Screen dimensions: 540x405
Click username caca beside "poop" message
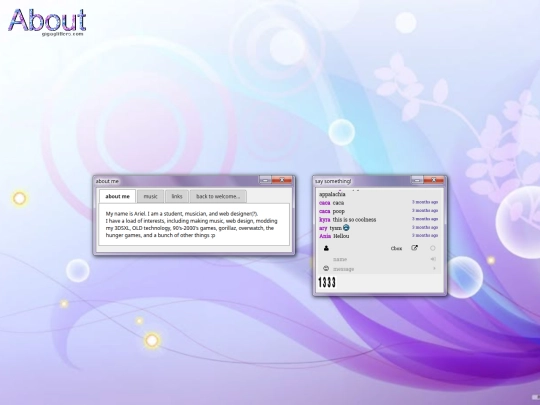324,211
